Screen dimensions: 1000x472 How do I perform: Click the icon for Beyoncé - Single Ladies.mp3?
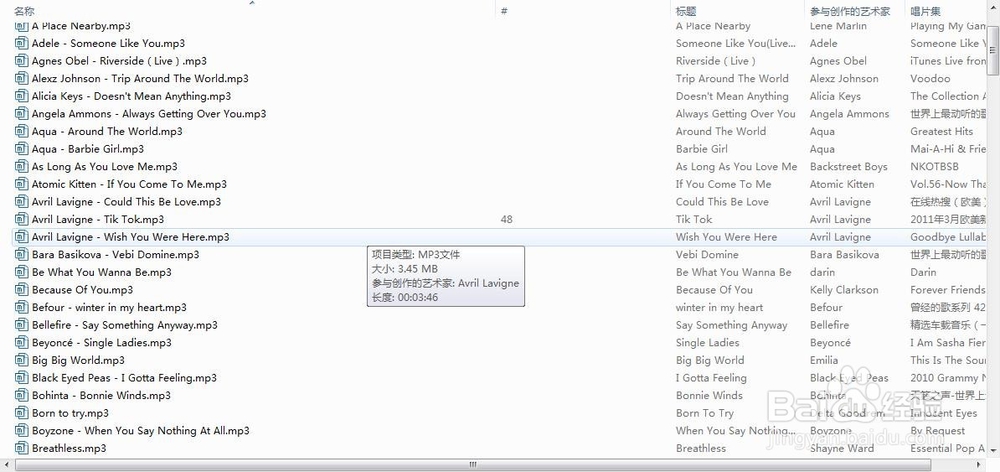click(22, 343)
